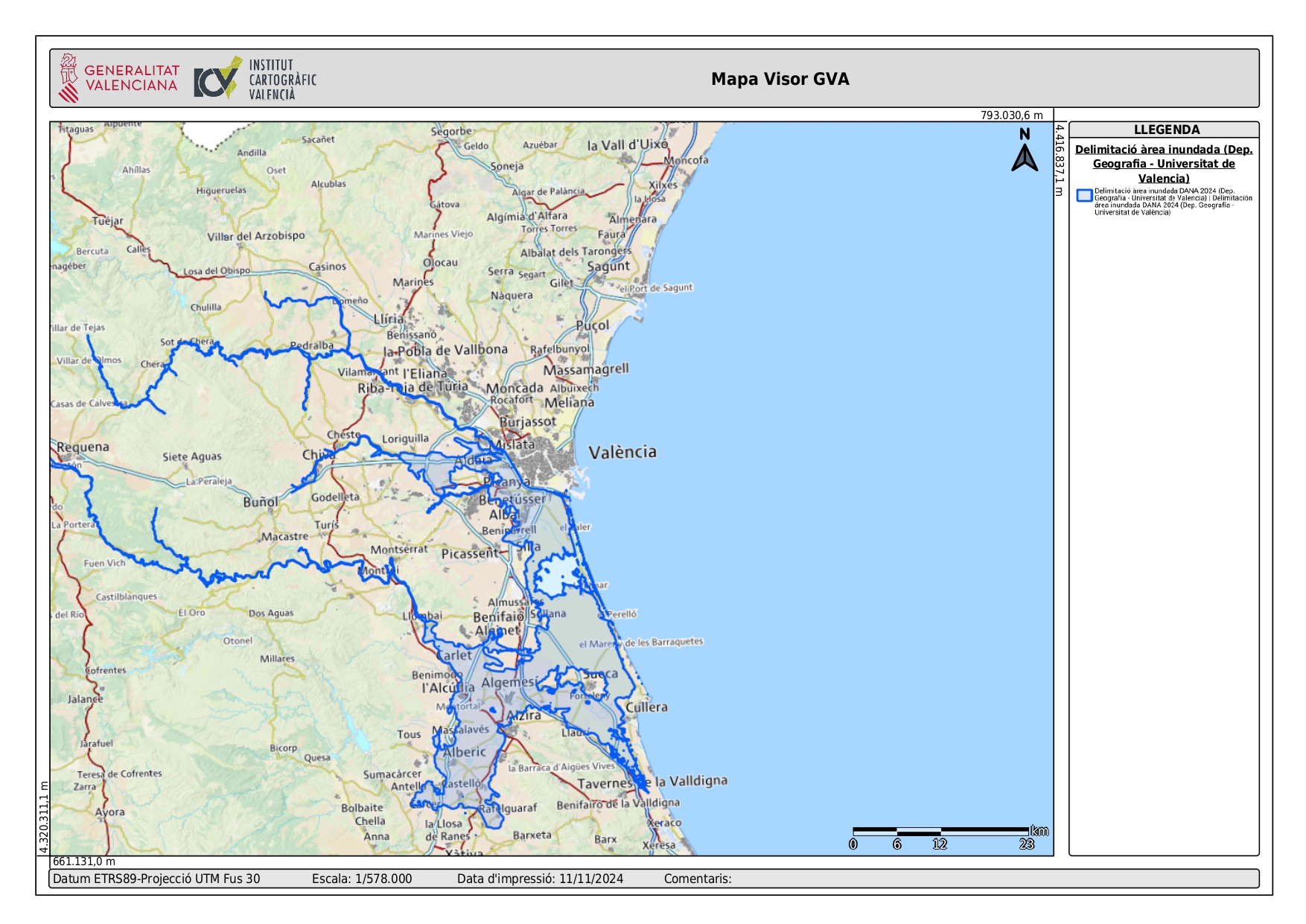1306x924 pixels.
Task: Click the Data d'impressió date label
Action: click(x=540, y=879)
